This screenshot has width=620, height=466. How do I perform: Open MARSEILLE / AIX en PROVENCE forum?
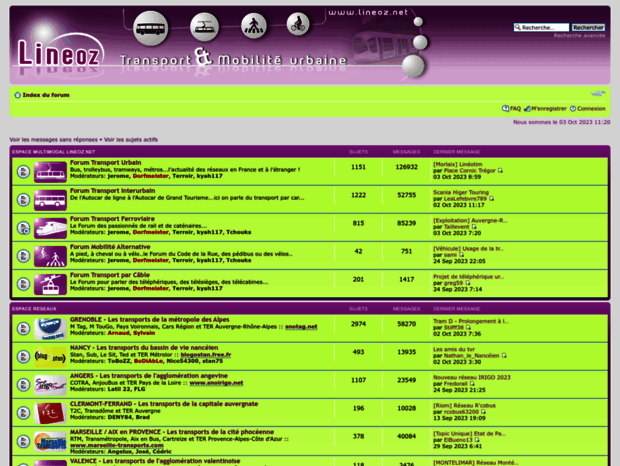coord(172,432)
